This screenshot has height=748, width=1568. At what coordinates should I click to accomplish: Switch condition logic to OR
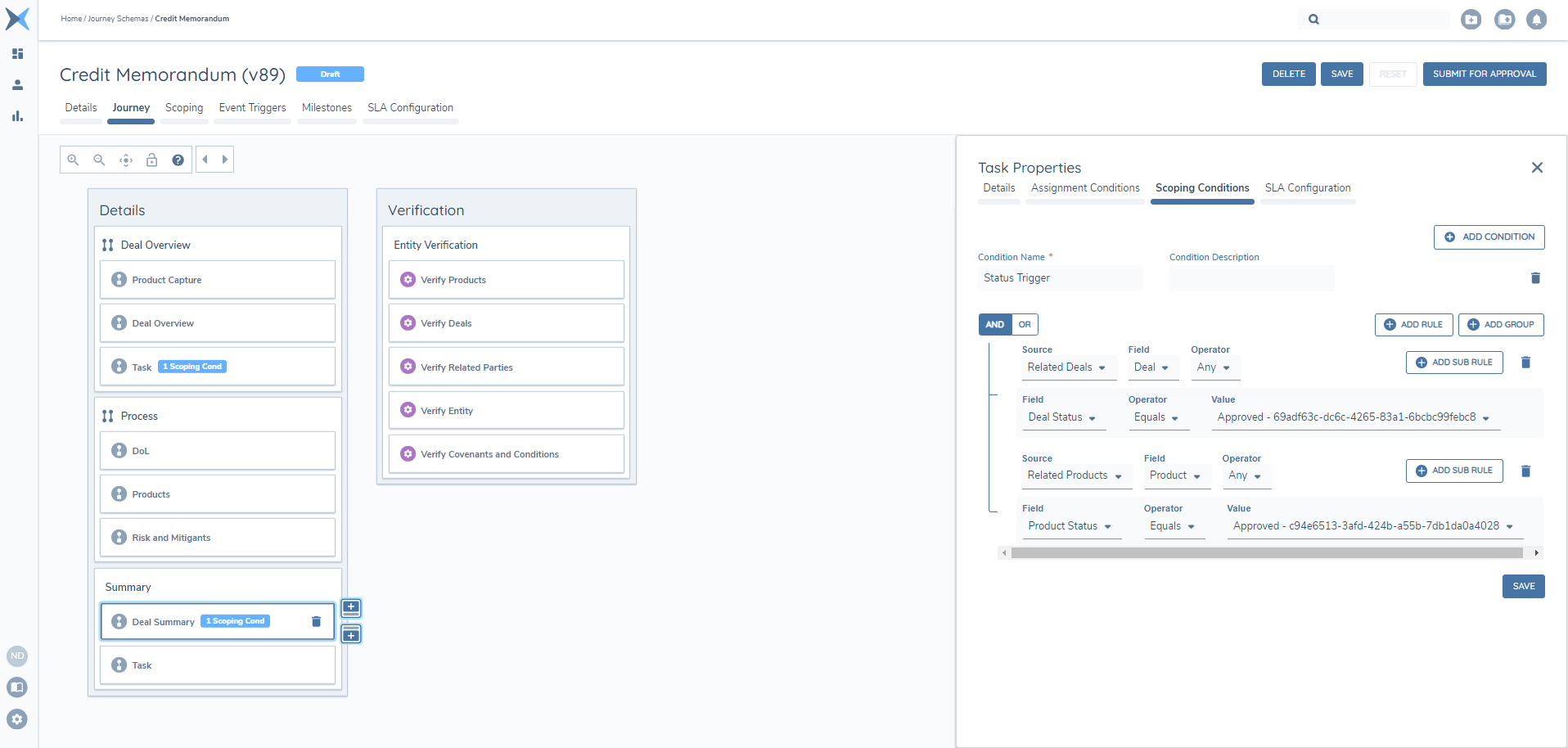(1025, 325)
